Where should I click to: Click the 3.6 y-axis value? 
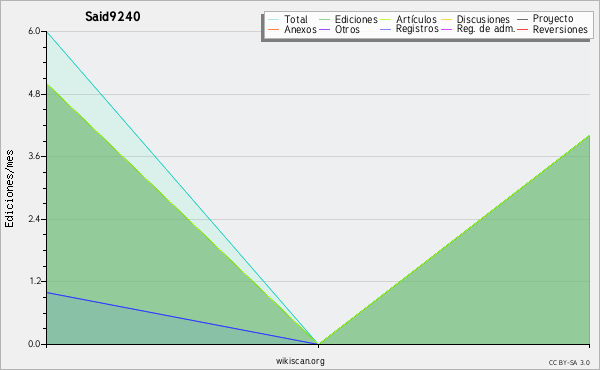click(34, 156)
